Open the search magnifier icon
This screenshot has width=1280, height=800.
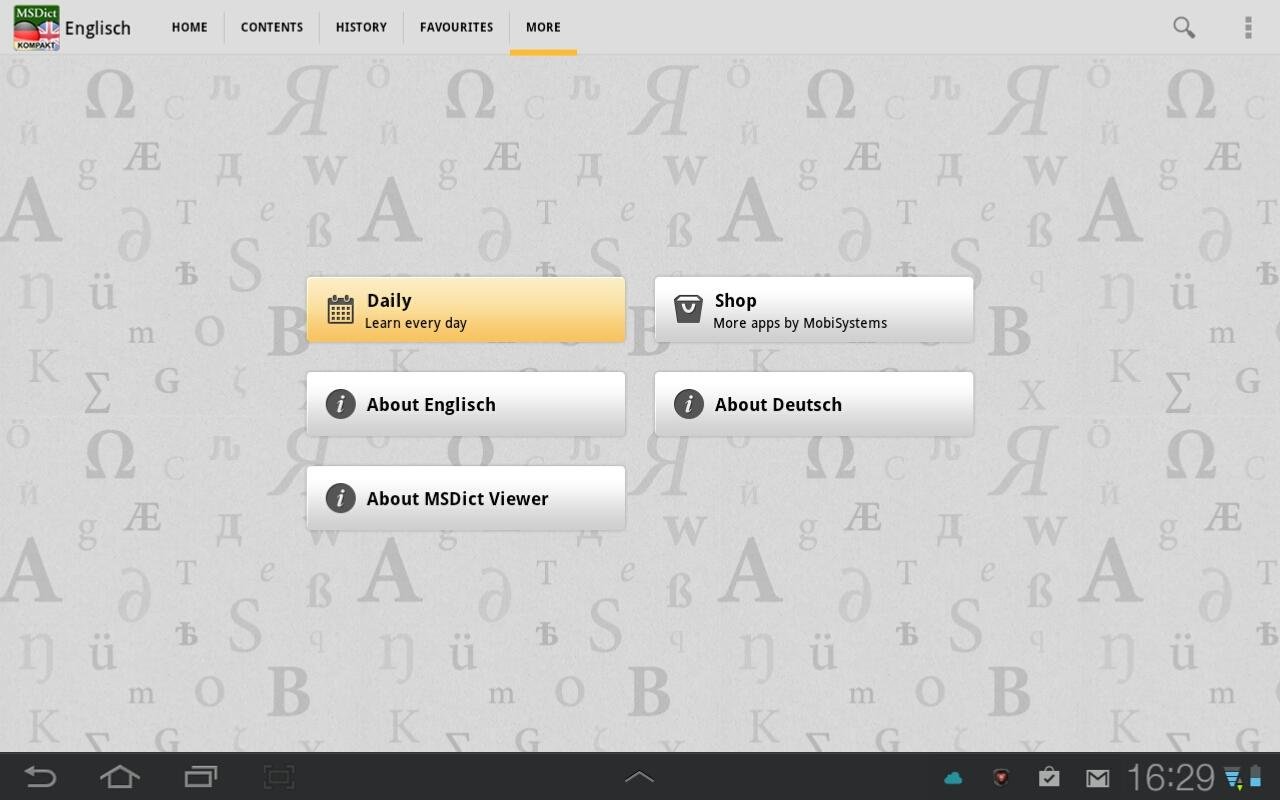point(1184,27)
